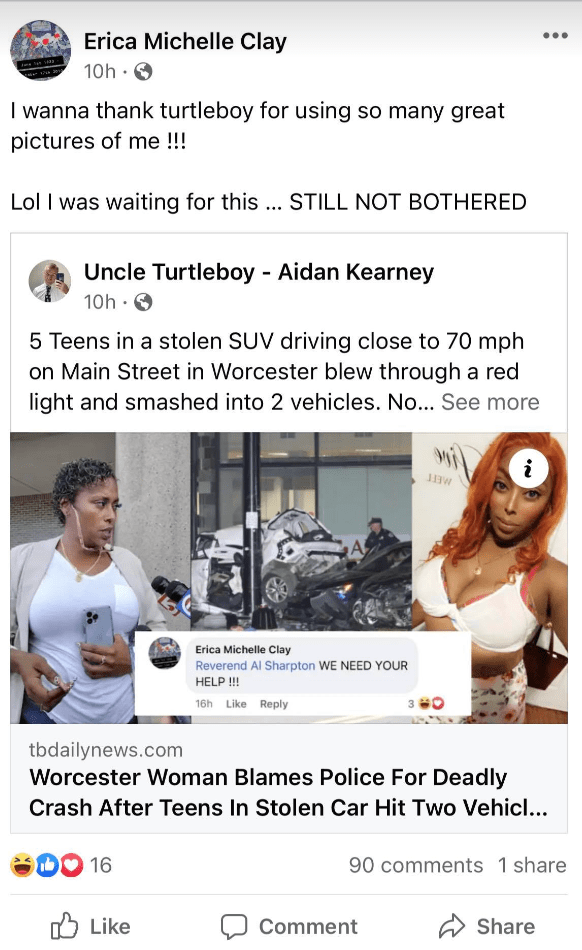Screen dimensions: 582x950
Task: View the 90 comments
Action: (416, 865)
